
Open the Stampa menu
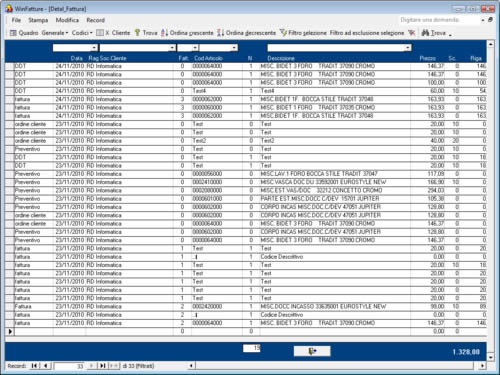(38, 20)
